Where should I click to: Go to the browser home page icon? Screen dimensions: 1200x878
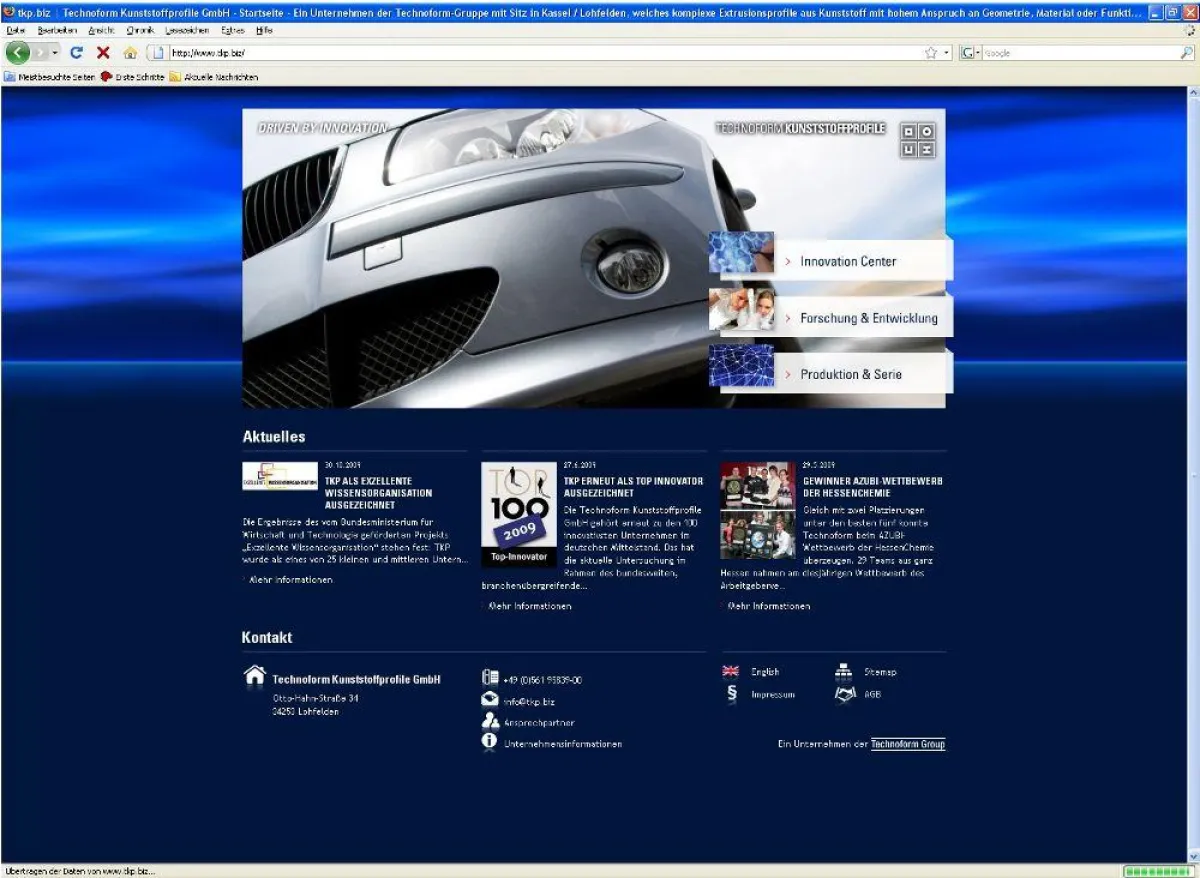pyautogui.click(x=130, y=52)
